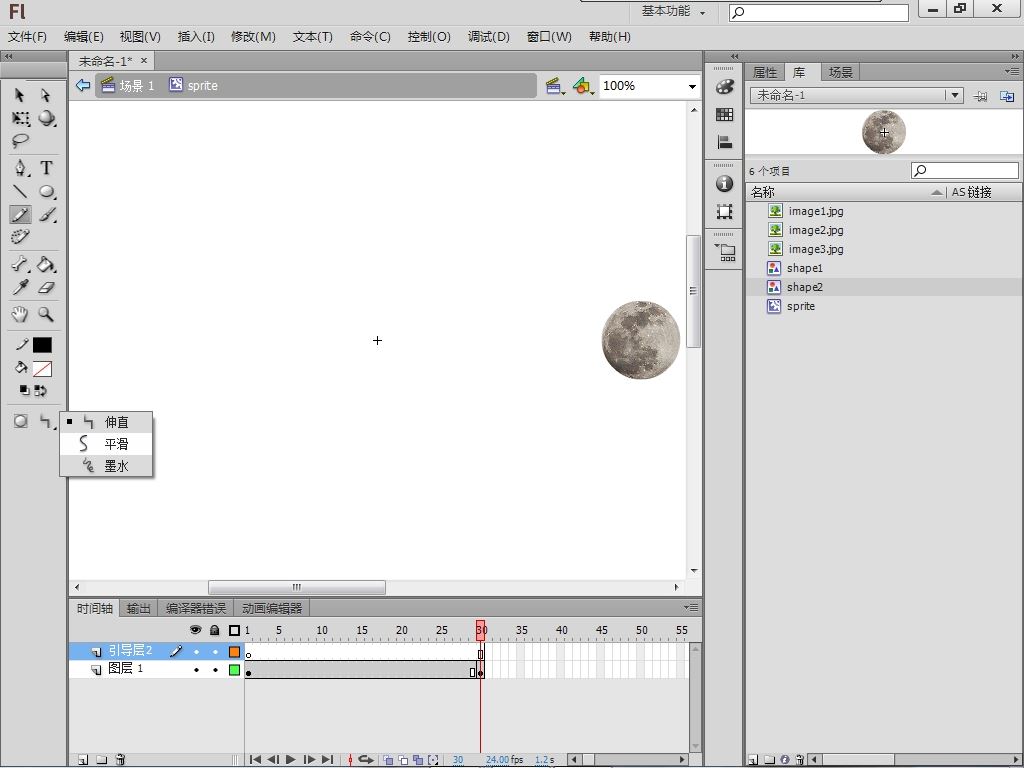Viewport: 1024px width, 768px height.
Task: Open the 未命名-1 library document dropdown
Action: (955, 96)
